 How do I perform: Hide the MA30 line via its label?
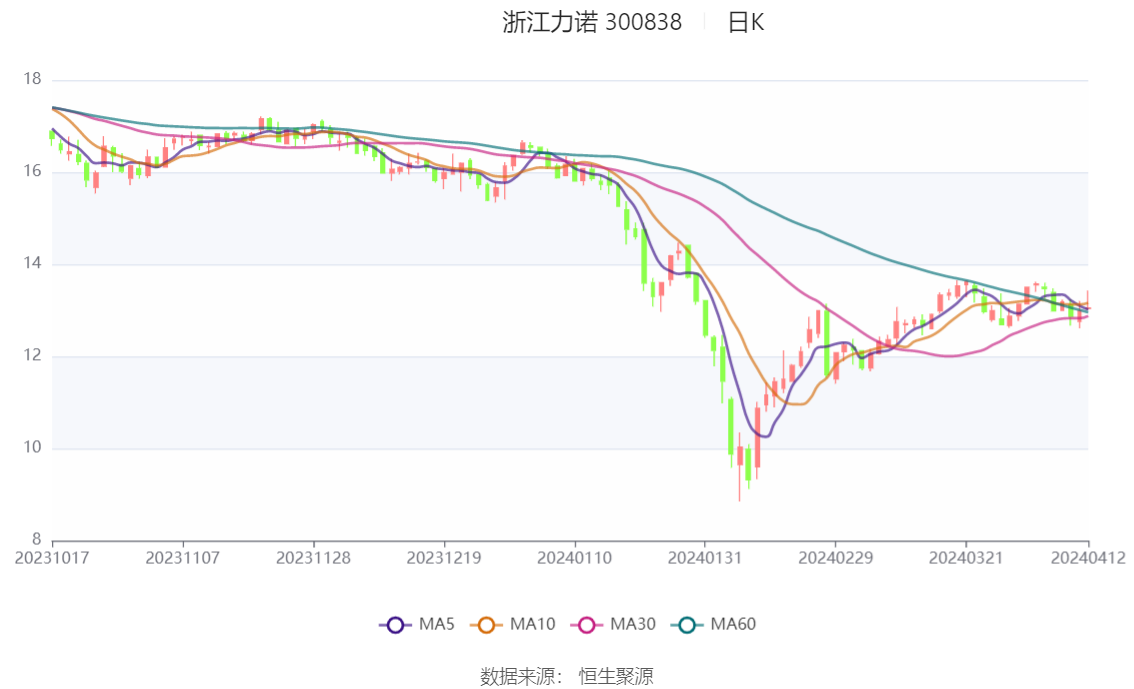(x=633, y=624)
